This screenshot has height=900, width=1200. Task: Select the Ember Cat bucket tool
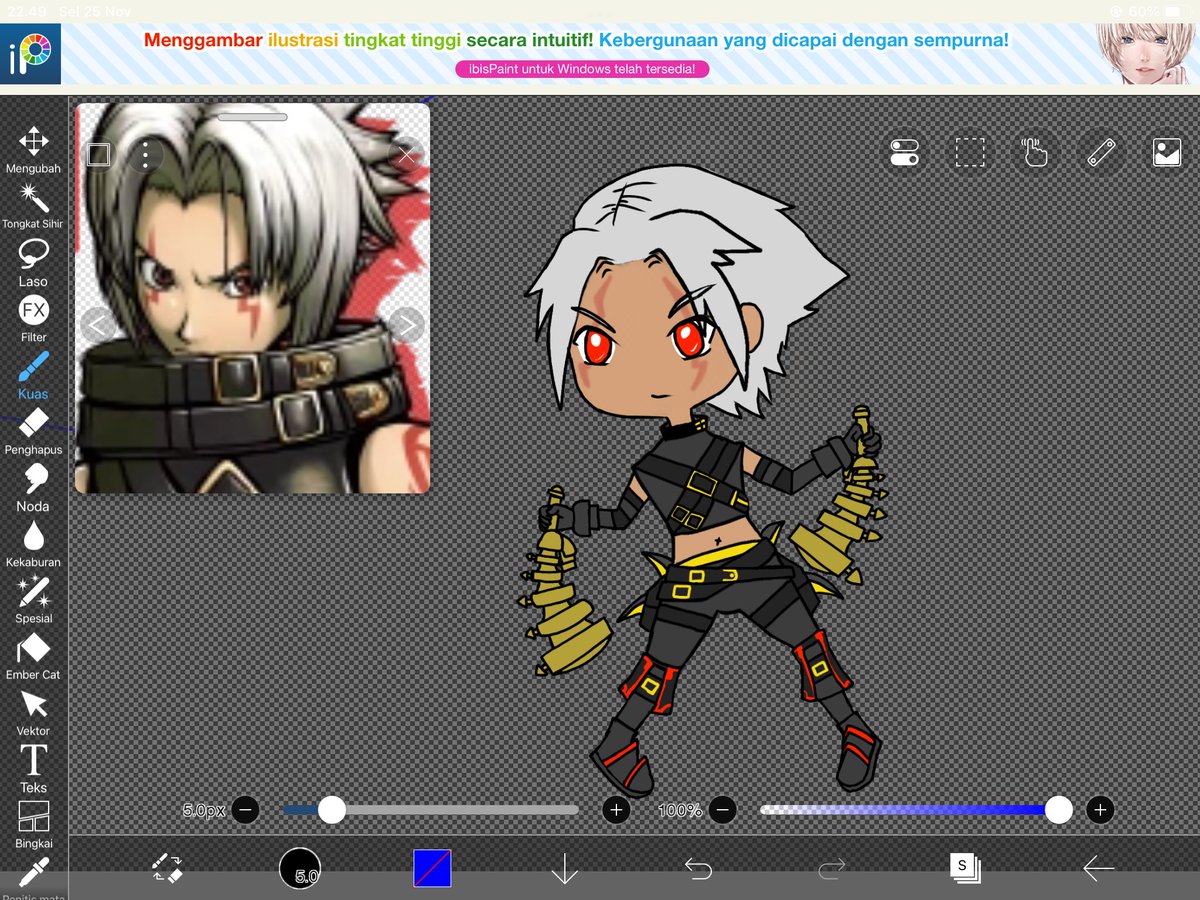coord(33,656)
